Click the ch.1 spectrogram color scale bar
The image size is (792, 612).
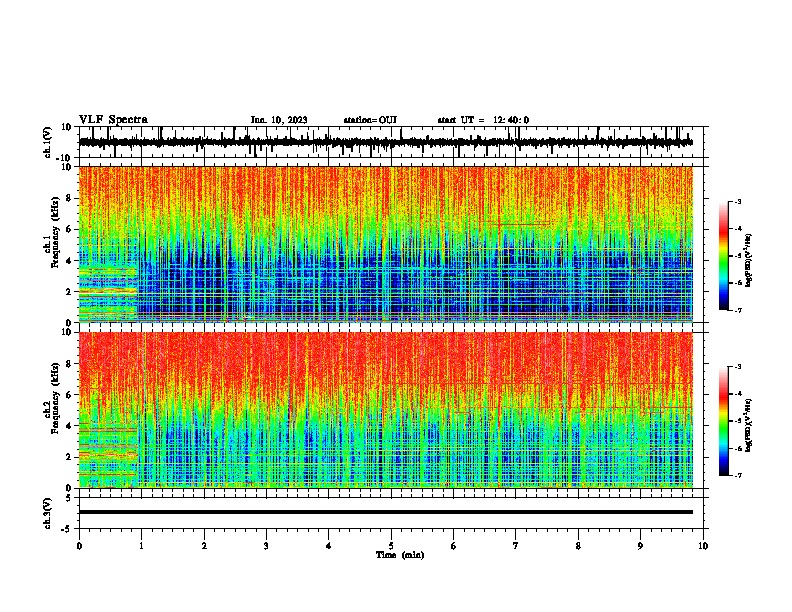tap(723, 256)
